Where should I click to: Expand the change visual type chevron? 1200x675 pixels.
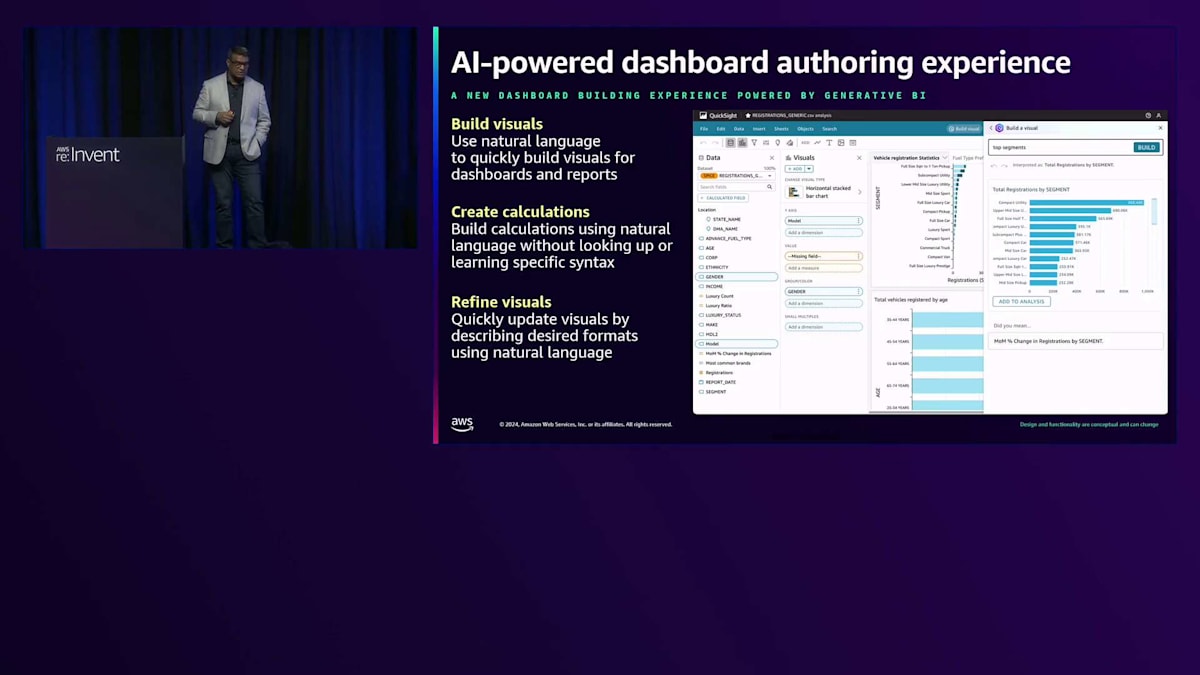pos(860,192)
